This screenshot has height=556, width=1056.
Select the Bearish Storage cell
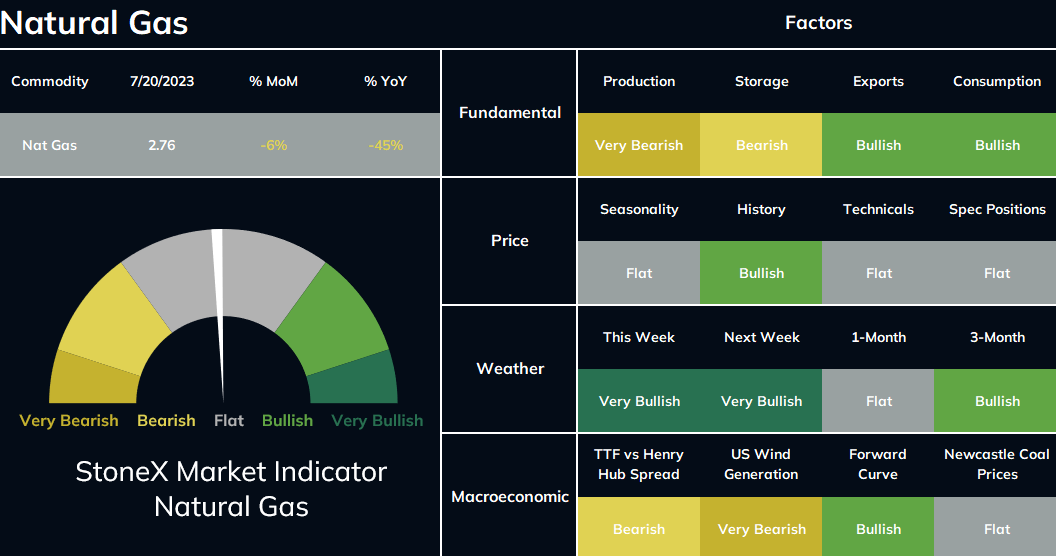pos(761,145)
